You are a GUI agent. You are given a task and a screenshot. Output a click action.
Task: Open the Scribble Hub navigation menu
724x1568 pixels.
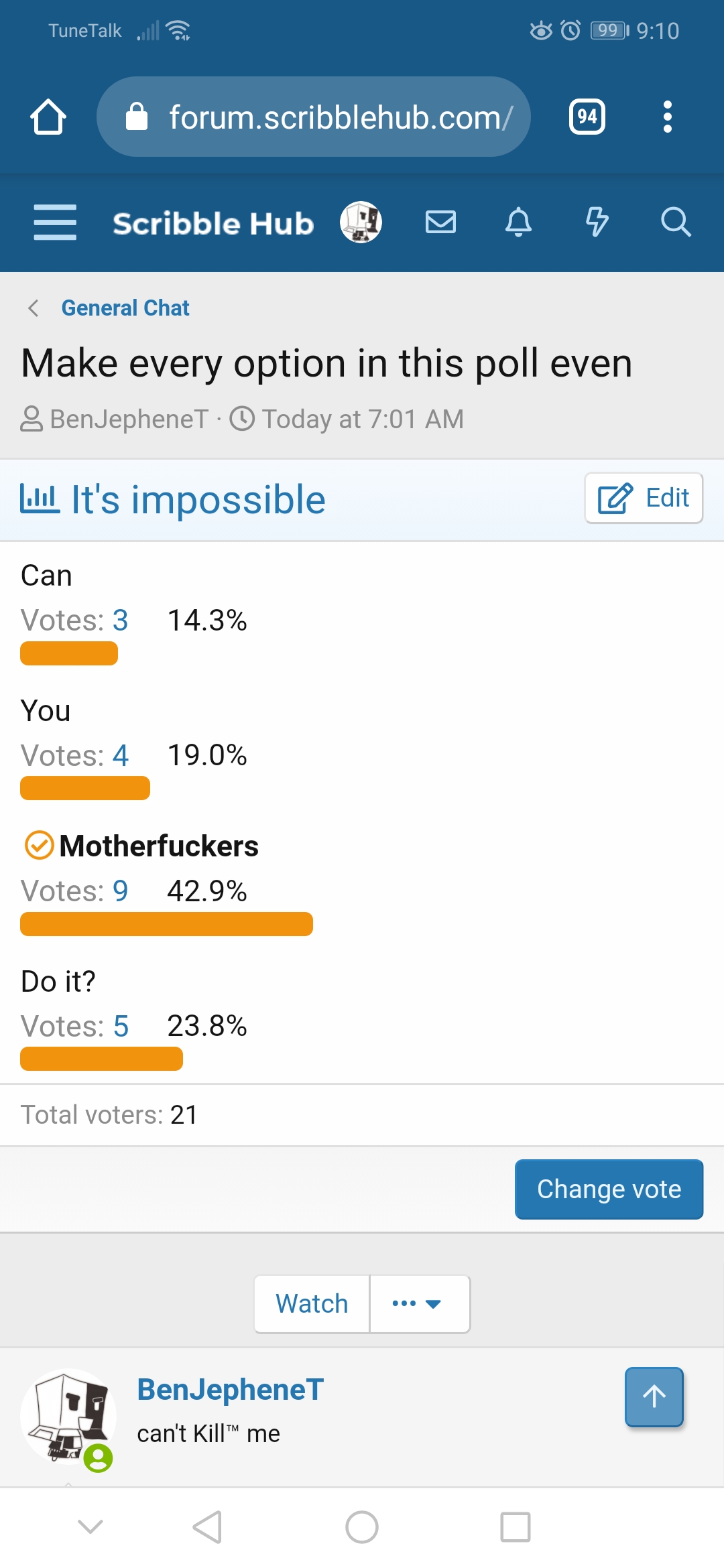tap(54, 222)
